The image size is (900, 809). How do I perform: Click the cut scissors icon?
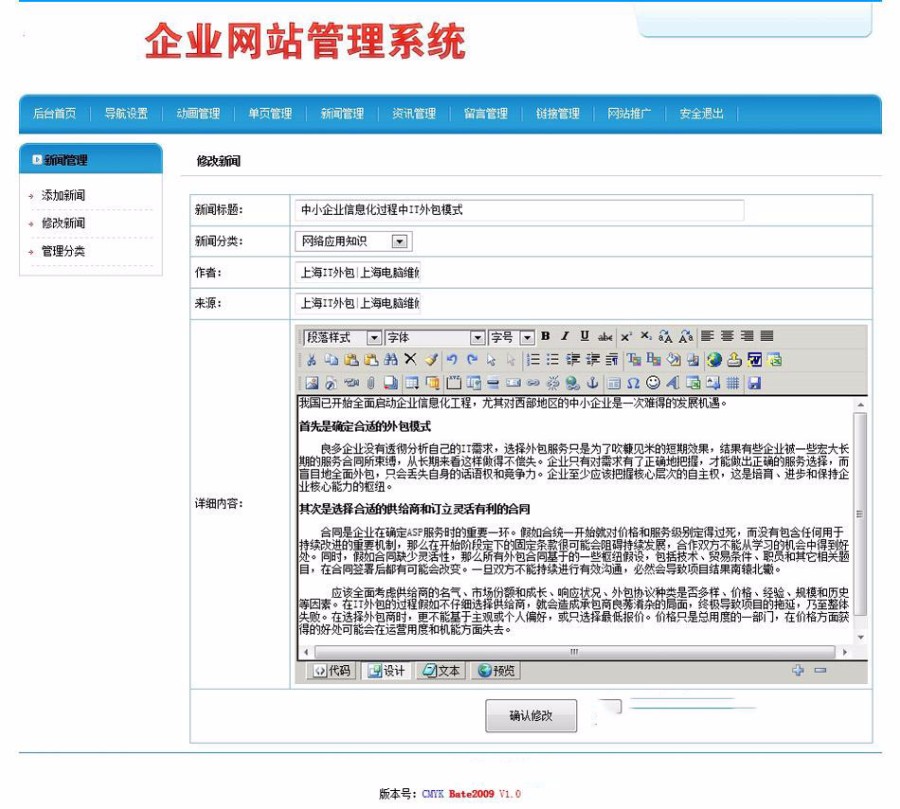[311, 360]
